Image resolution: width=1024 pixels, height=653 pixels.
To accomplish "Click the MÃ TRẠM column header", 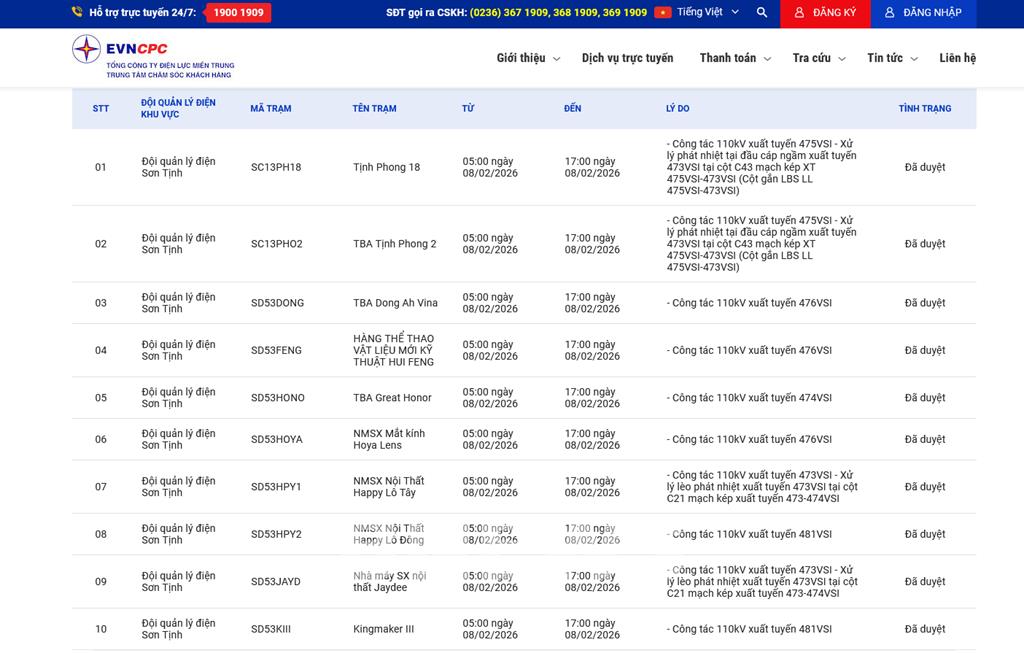I will pos(270,108).
